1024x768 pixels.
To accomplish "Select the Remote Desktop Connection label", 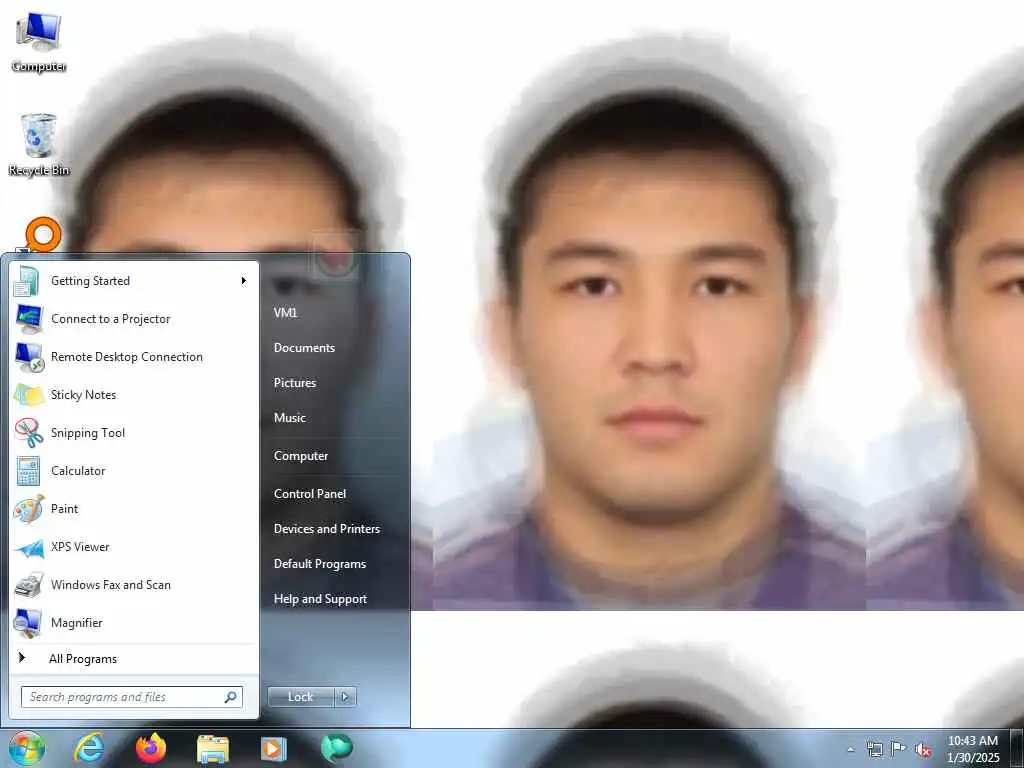I will point(127,357).
